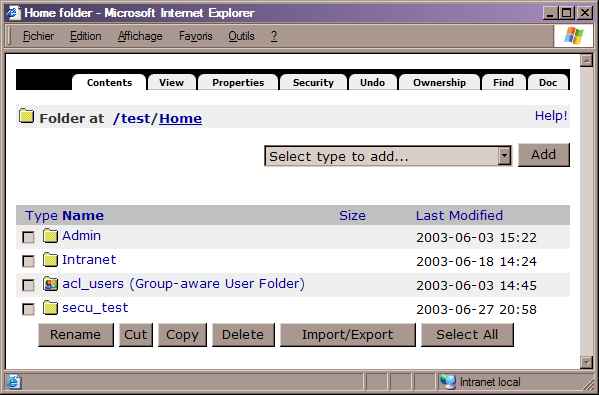The width and height of the screenshot is (599, 395).
Task: Click the date 2003-06-27 20:58
Action: click(476, 310)
